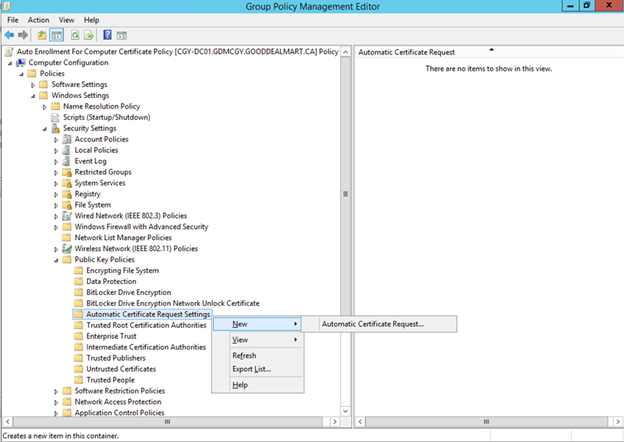Click the blue Help toolbar icon

pyautogui.click(x=107, y=34)
